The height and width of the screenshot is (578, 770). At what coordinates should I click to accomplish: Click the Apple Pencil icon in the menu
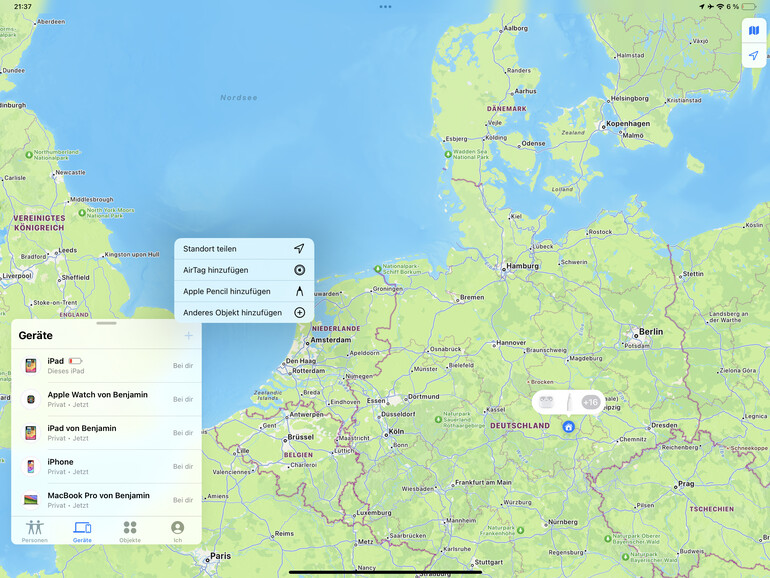(x=300, y=291)
